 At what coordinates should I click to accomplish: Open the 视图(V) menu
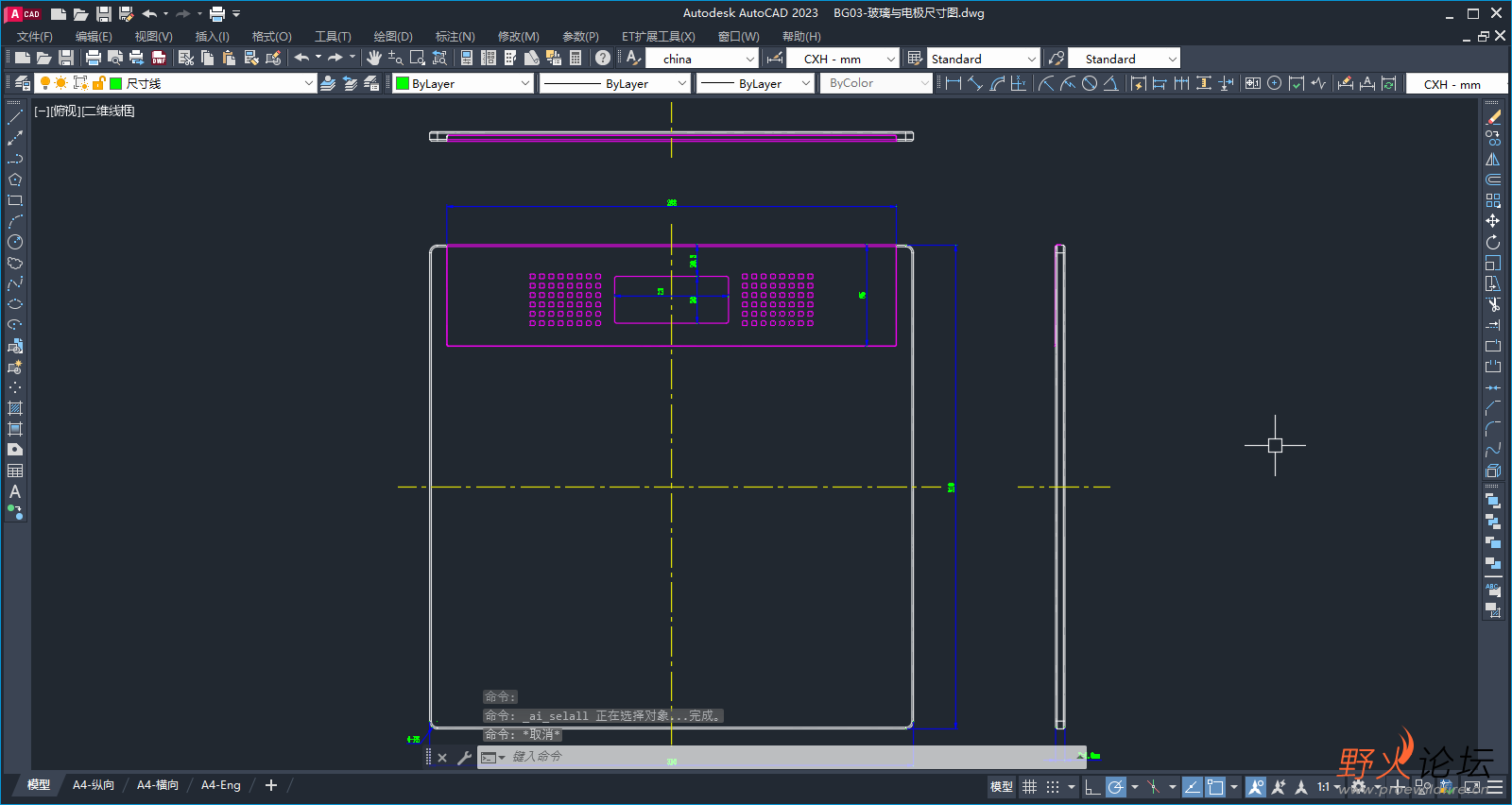point(153,36)
